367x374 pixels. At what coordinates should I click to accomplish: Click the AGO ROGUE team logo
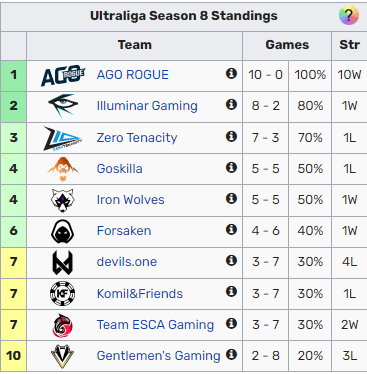point(63,75)
